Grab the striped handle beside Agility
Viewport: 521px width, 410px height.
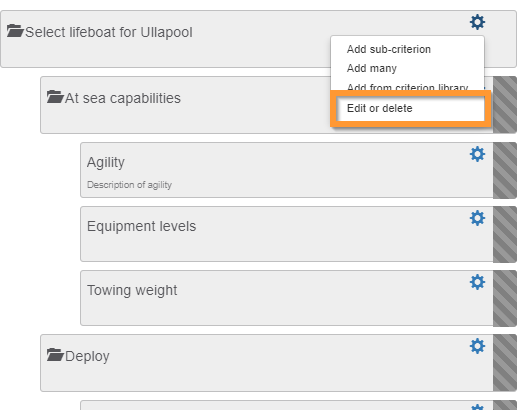505,170
